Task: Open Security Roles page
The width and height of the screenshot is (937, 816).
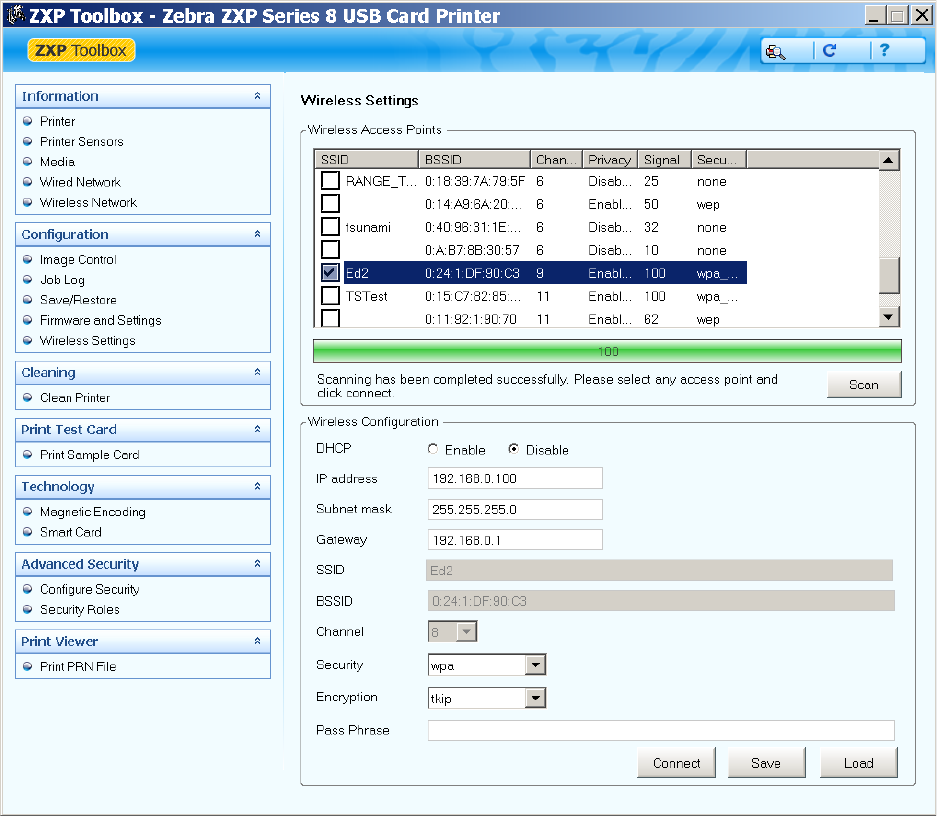Action: (x=79, y=610)
